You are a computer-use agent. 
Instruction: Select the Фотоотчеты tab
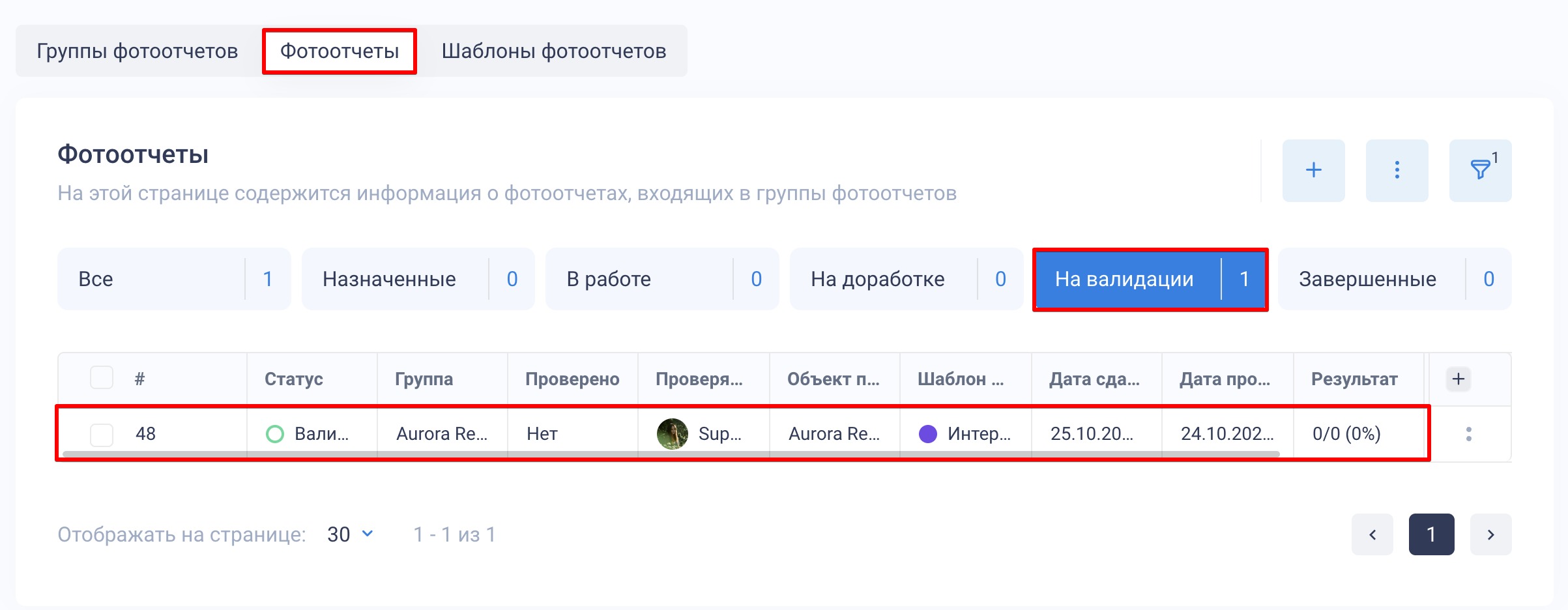click(340, 51)
